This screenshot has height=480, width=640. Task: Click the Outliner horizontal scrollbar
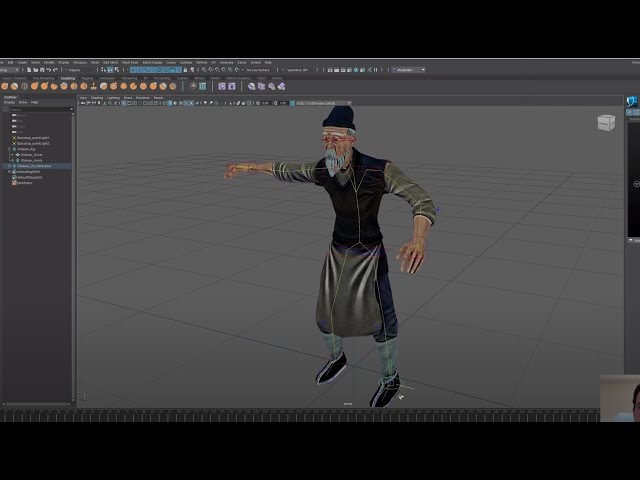(38, 404)
